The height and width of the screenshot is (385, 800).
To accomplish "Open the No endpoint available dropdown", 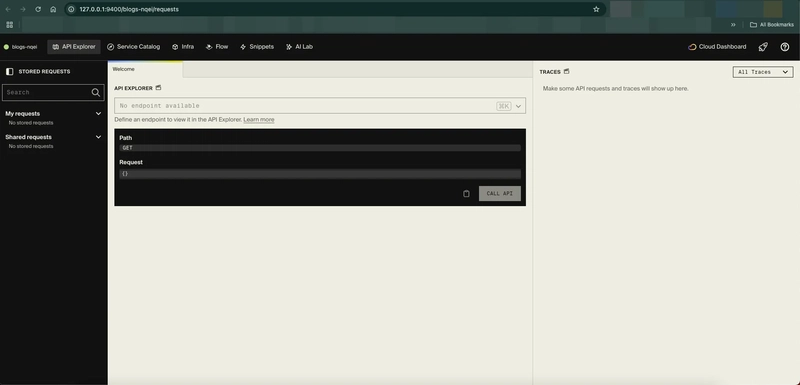I will click(320, 106).
